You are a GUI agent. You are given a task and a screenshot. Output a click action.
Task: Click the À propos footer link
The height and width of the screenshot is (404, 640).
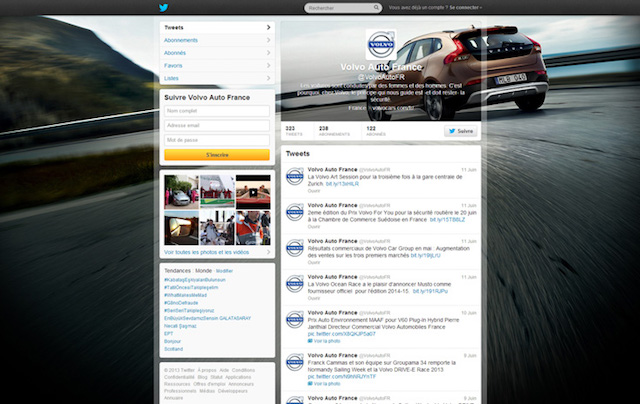207,370
